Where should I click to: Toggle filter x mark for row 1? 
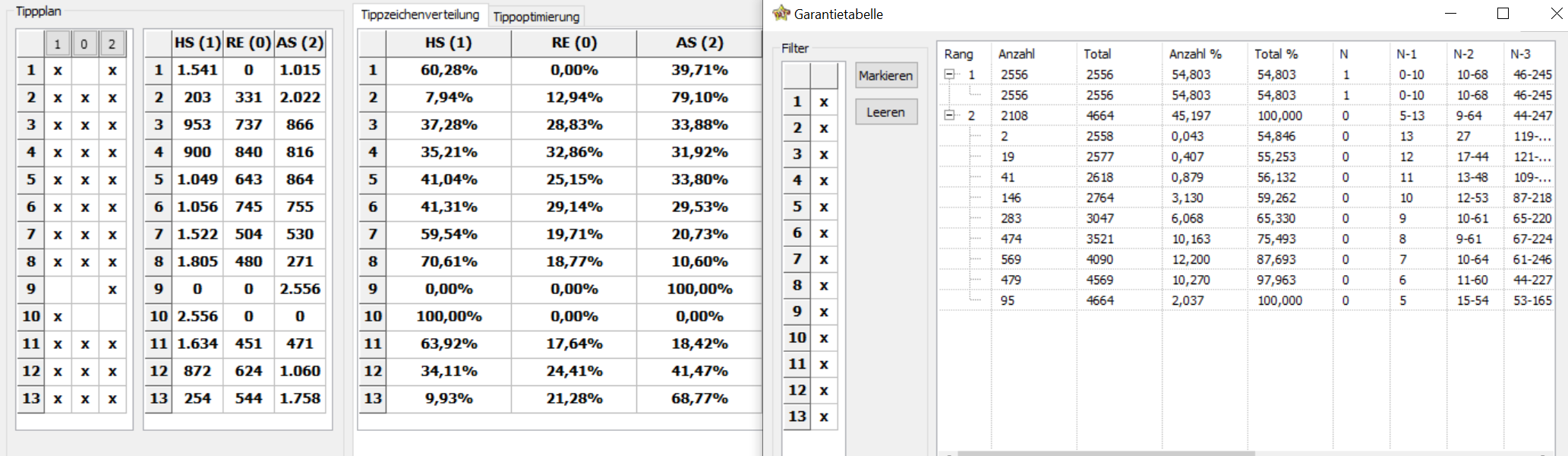pyautogui.click(x=823, y=102)
